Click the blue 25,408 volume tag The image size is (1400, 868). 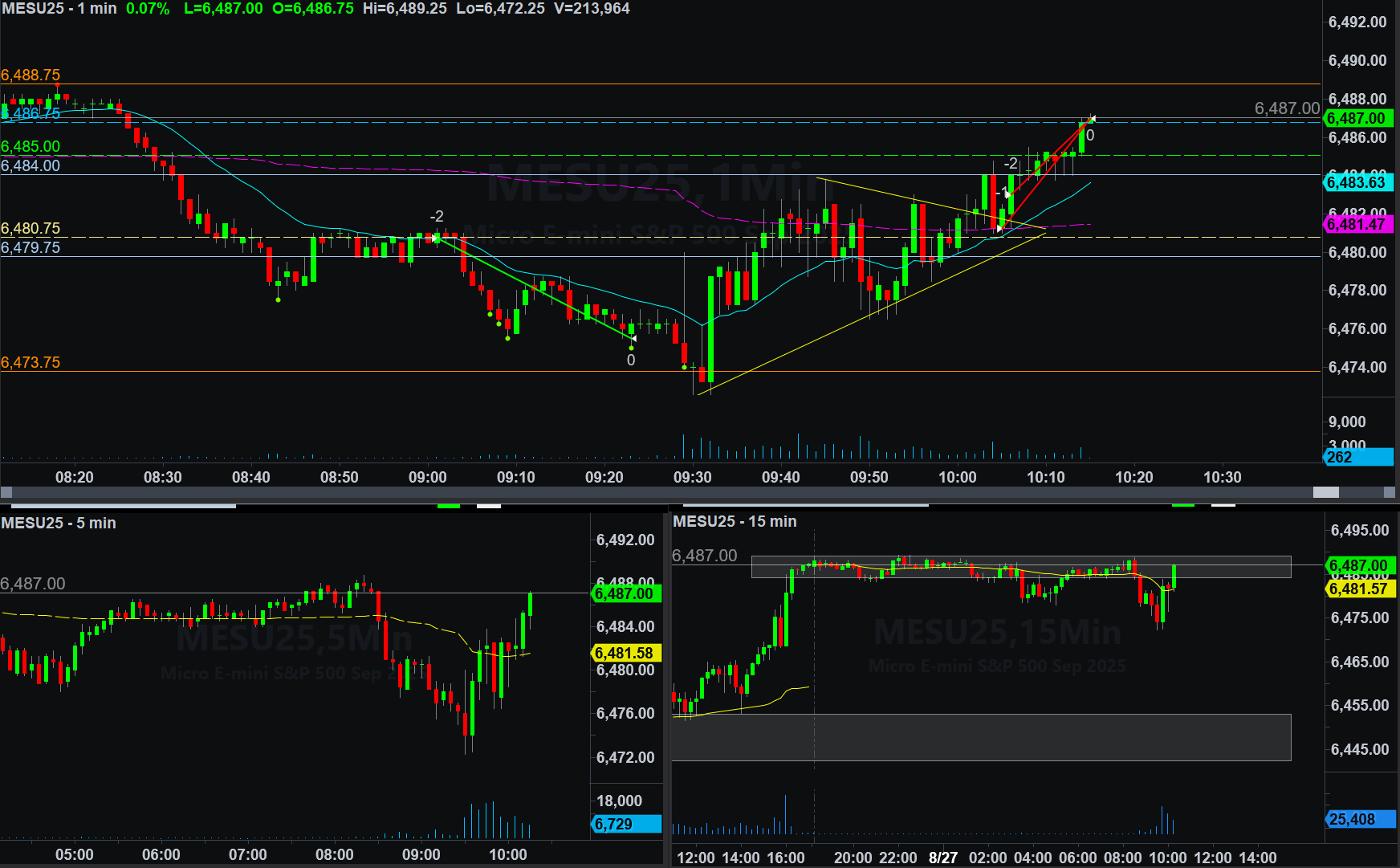[x=1360, y=819]
